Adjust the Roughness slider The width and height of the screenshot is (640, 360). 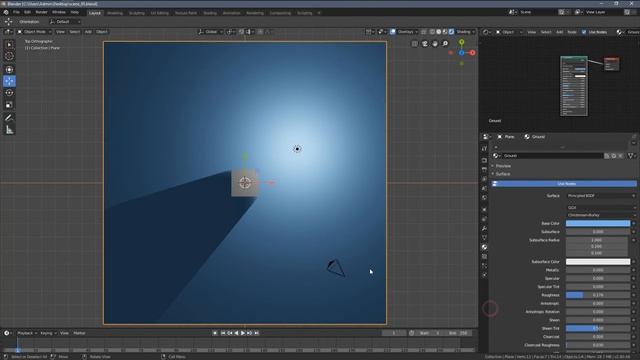[x=598, y=295]
